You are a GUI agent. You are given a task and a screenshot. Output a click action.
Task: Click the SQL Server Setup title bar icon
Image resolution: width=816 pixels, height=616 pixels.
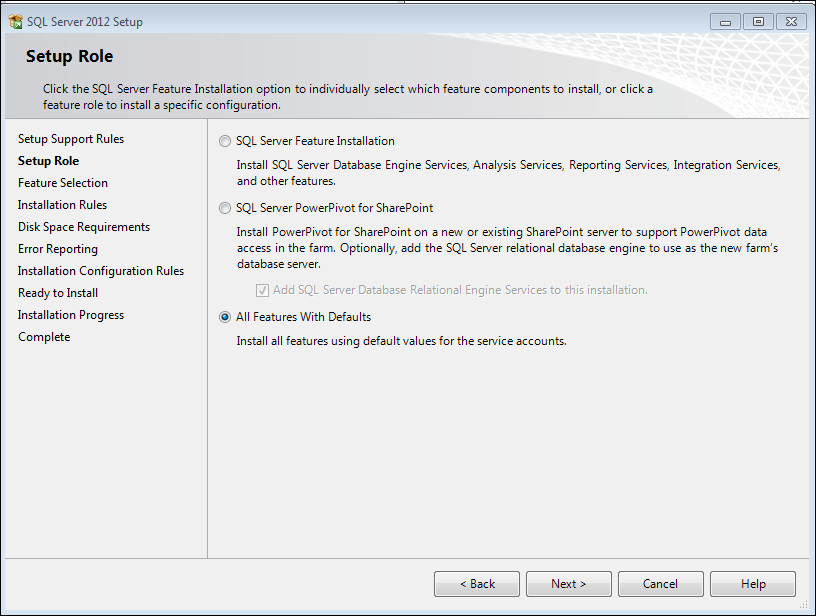pos(15,22)
